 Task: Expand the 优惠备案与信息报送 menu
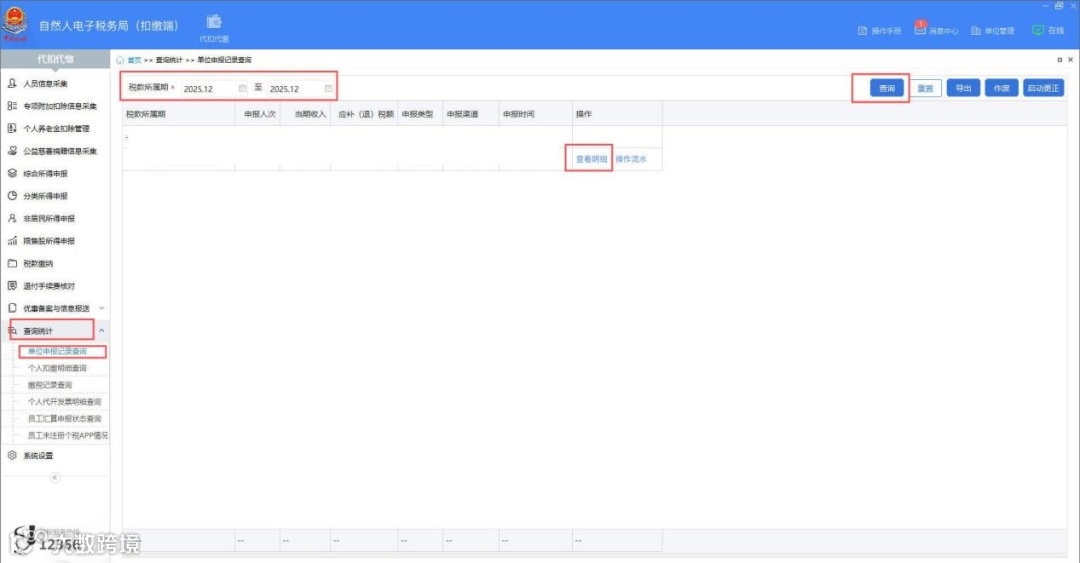point(102,308)
